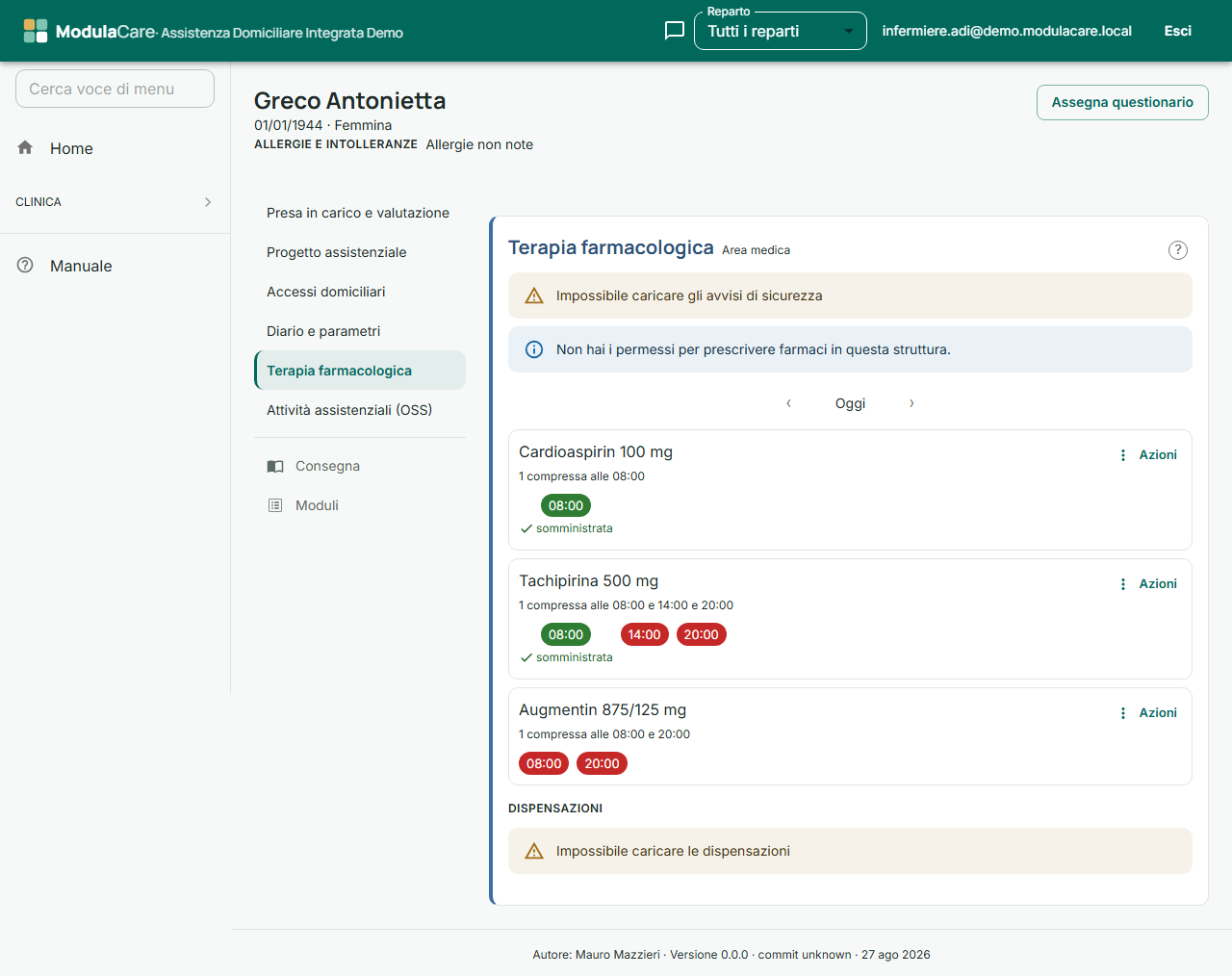The image size is (1232, 976).
Task: Go to next day with right chevron
Action: [911, 403]
